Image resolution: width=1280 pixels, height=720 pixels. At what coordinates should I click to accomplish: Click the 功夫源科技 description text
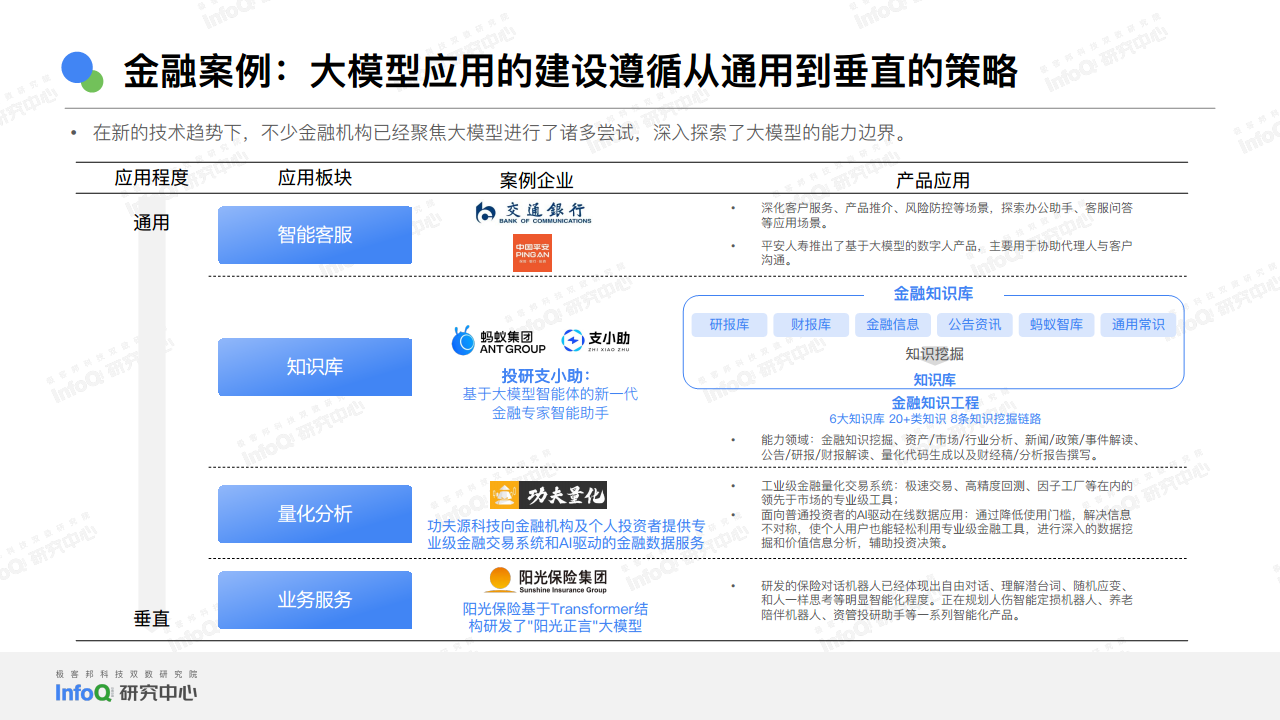[x=566, y=534]
